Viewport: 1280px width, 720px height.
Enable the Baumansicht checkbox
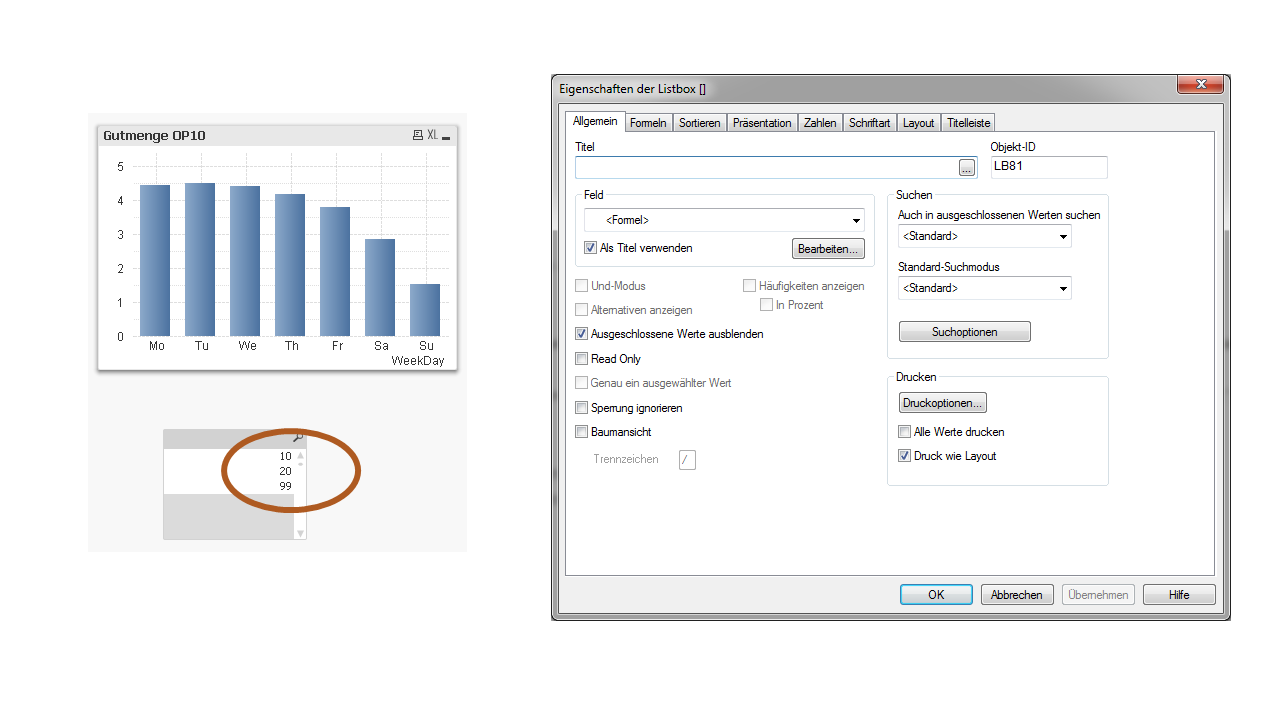tap(582, 432)
